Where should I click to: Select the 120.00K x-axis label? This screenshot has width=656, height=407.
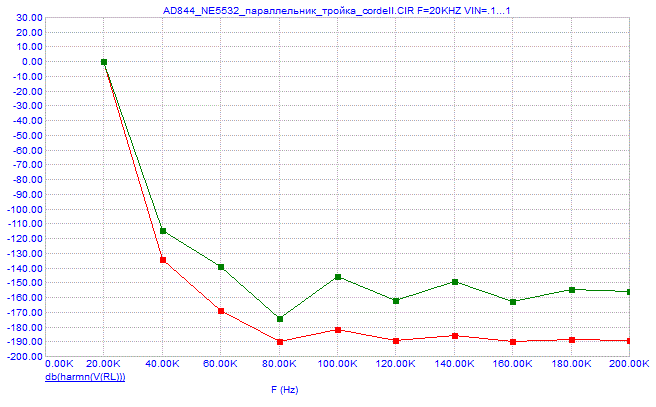[396, 364]
